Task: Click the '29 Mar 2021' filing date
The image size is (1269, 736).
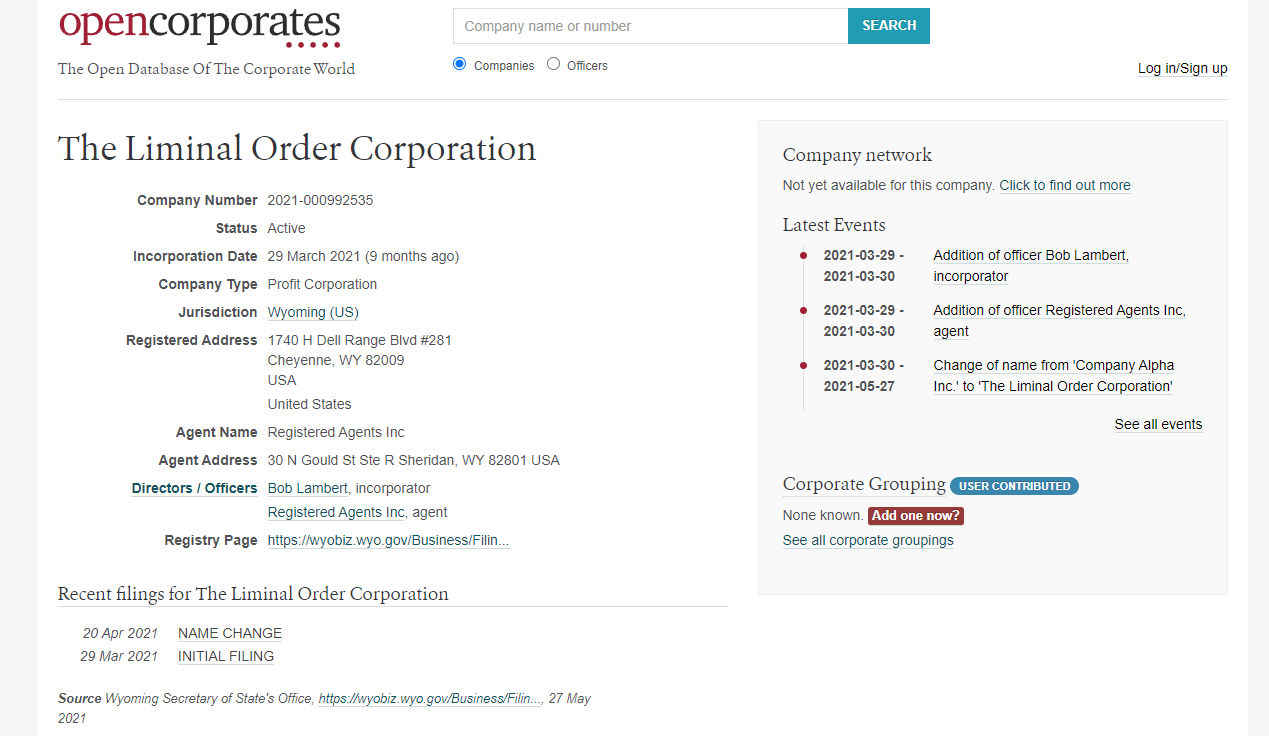Action: 119,656
